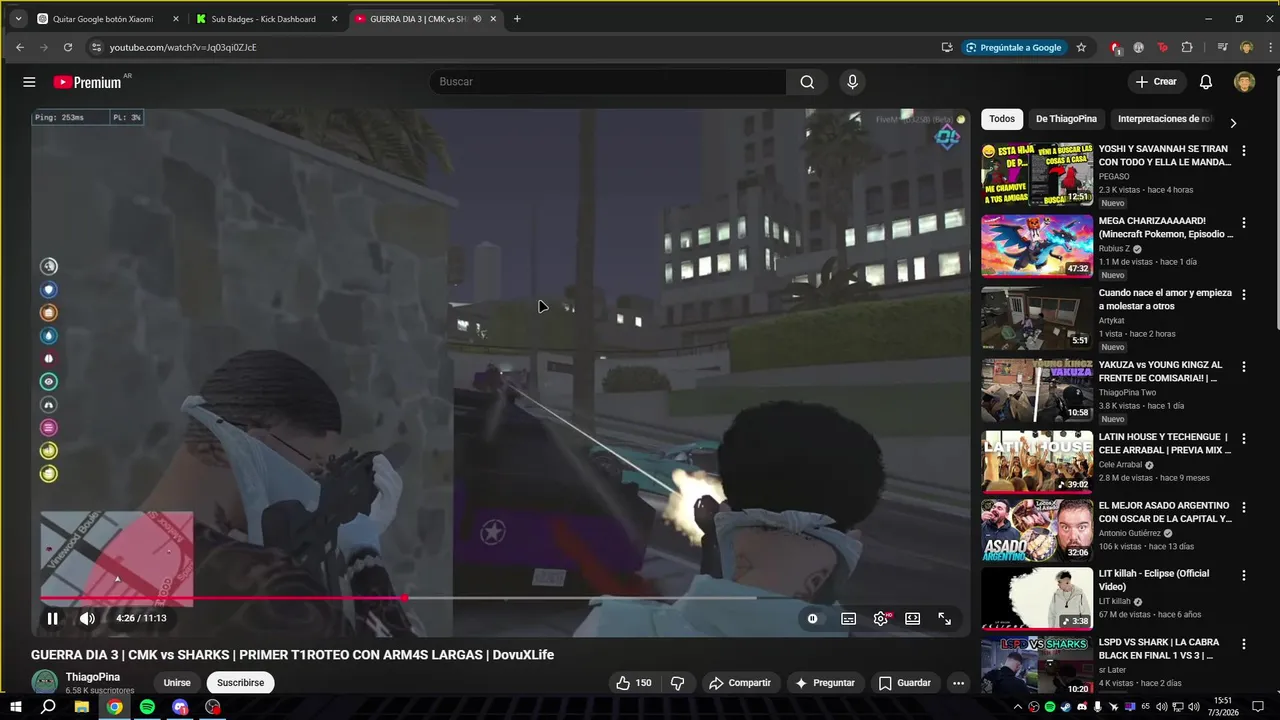Open the YouTube account avatar menu
The image size is (1280, 720).
point(1244,82)
